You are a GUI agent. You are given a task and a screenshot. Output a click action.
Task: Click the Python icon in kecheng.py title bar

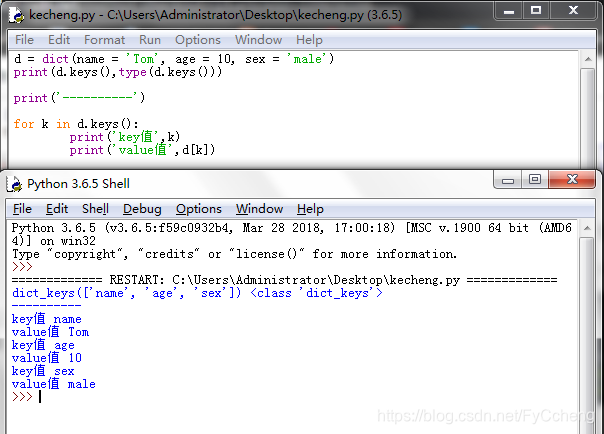click(x=16, y=15)
